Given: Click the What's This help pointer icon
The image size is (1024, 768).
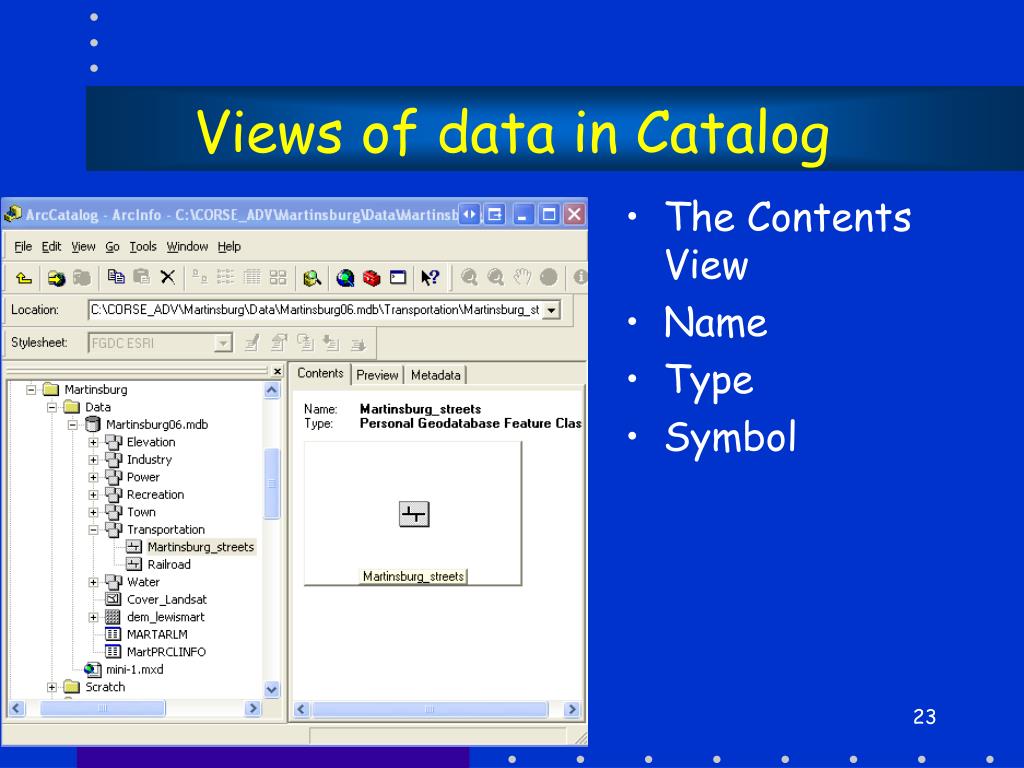Looking at the screenshot, I should (x=430, y=278).
